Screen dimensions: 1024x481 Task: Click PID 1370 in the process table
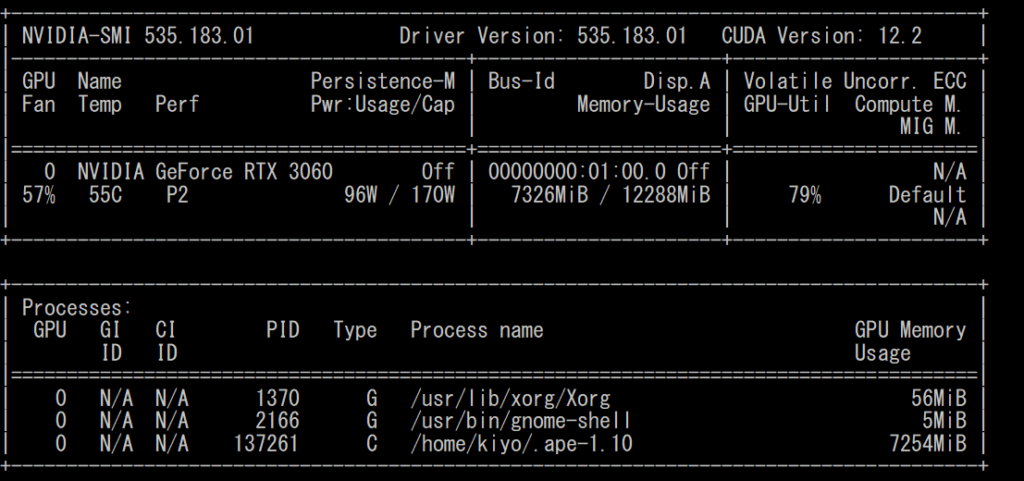277,398
